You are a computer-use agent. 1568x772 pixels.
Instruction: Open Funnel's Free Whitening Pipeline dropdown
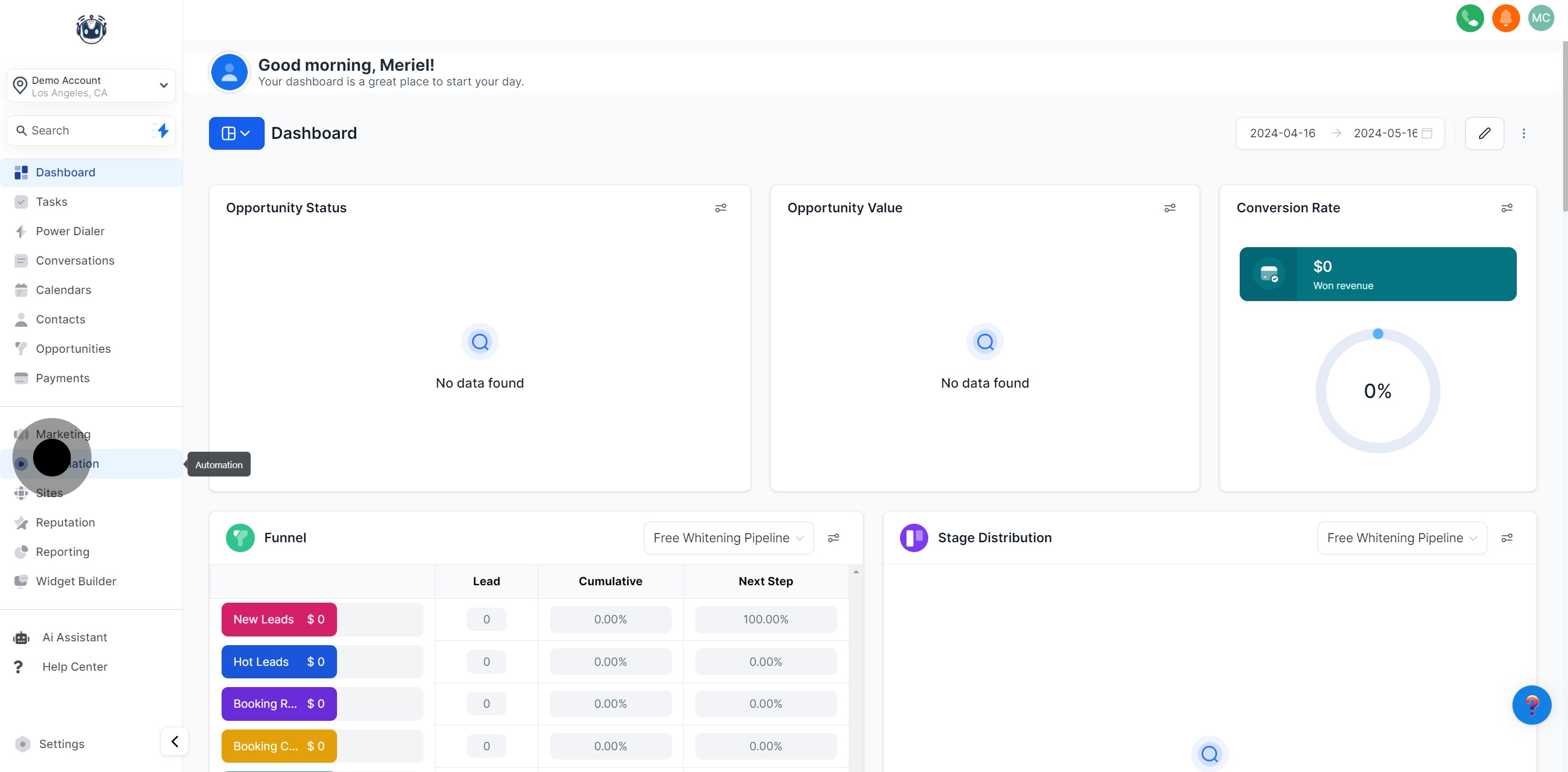pos(728,537)
